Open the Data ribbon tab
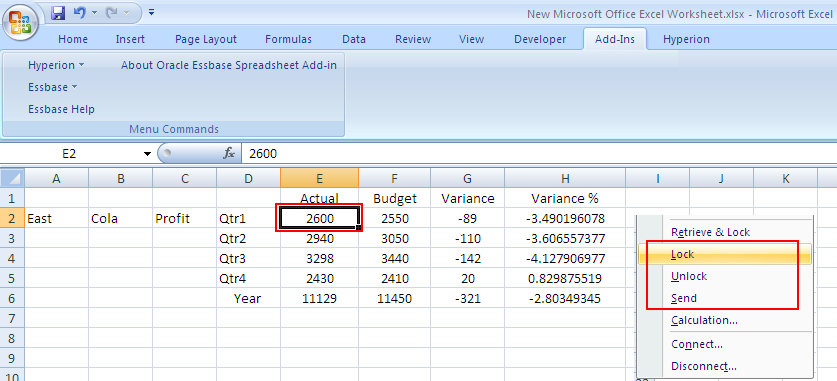 [x=354, y=39]
